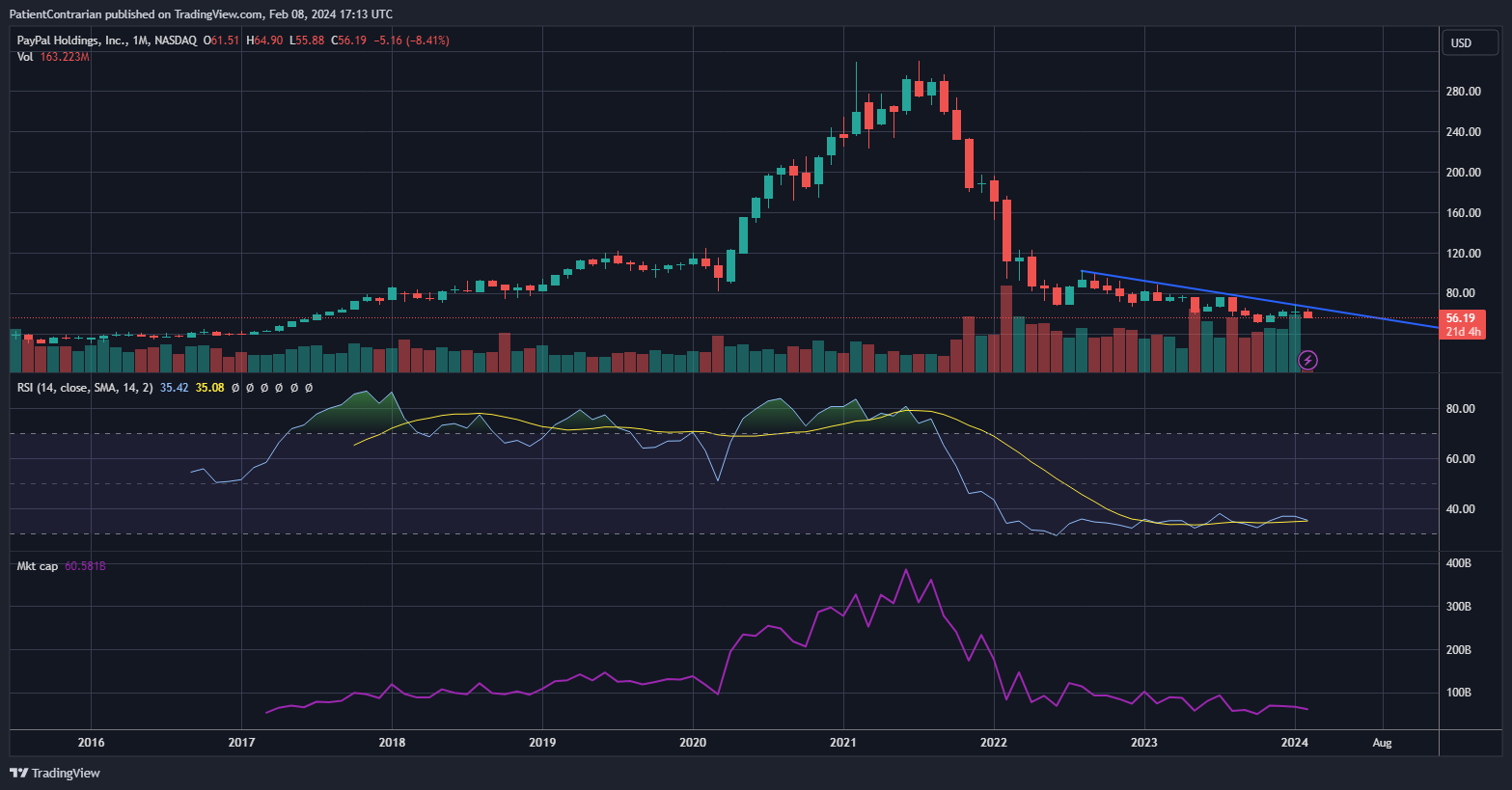Click the 240.00 price axis label
The height and width of the screenshot is (790, 1512).
pyautogui.click(x=1463, y=132)
